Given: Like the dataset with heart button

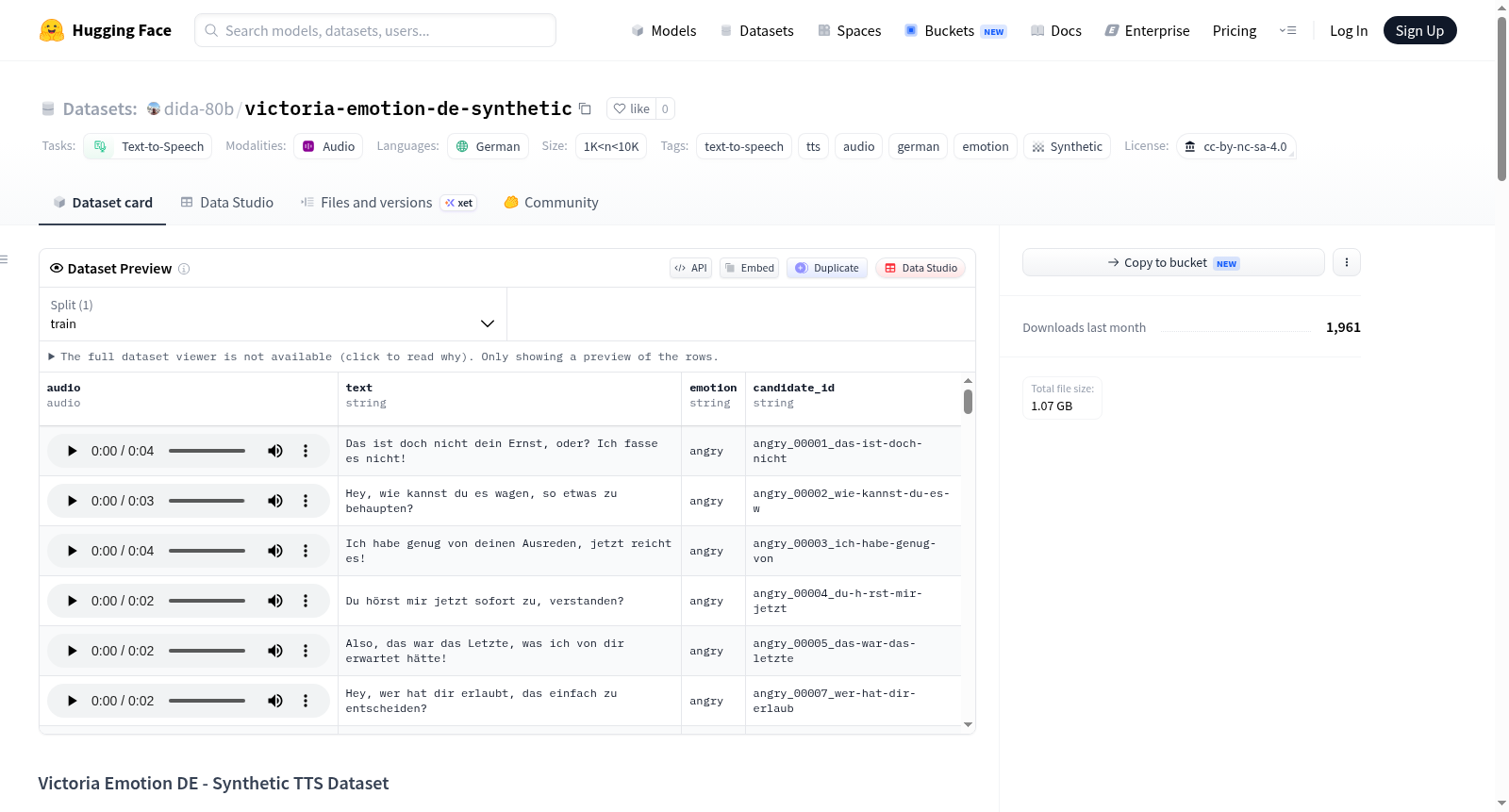Looking at the screenshot, I should tap(631, 108).
